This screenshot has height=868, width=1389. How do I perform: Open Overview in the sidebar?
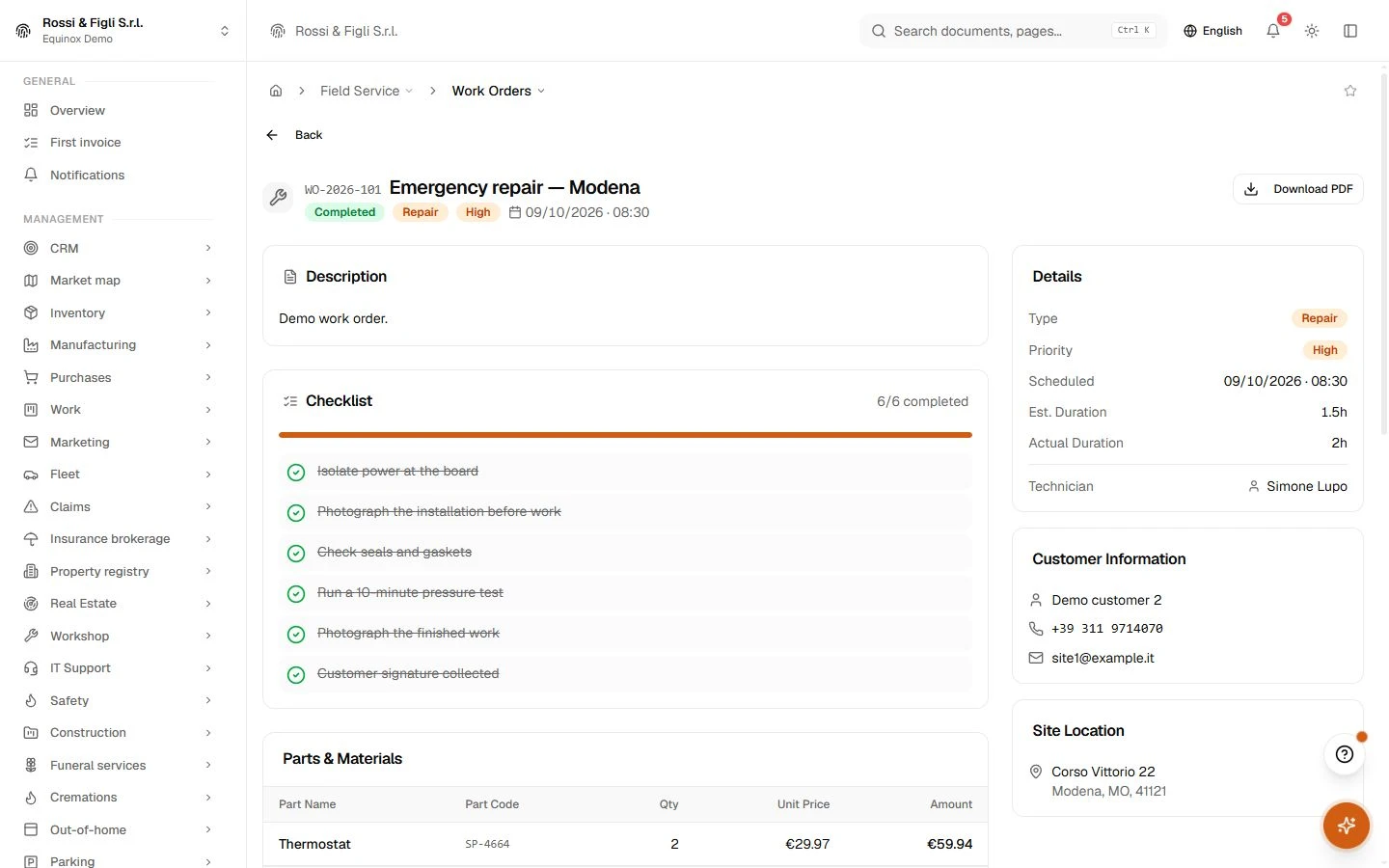[x=118, y=111]
